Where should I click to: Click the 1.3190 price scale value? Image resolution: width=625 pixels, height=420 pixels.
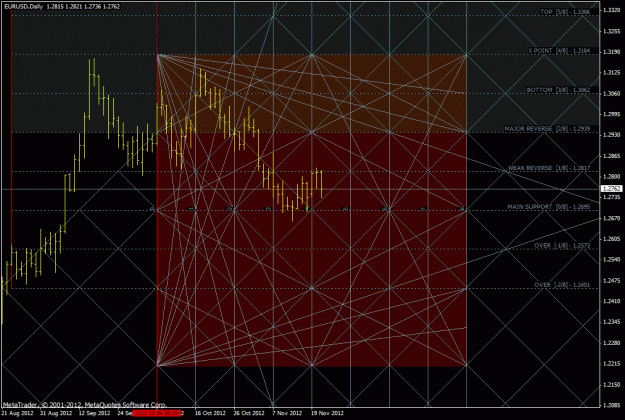point(611,52)
